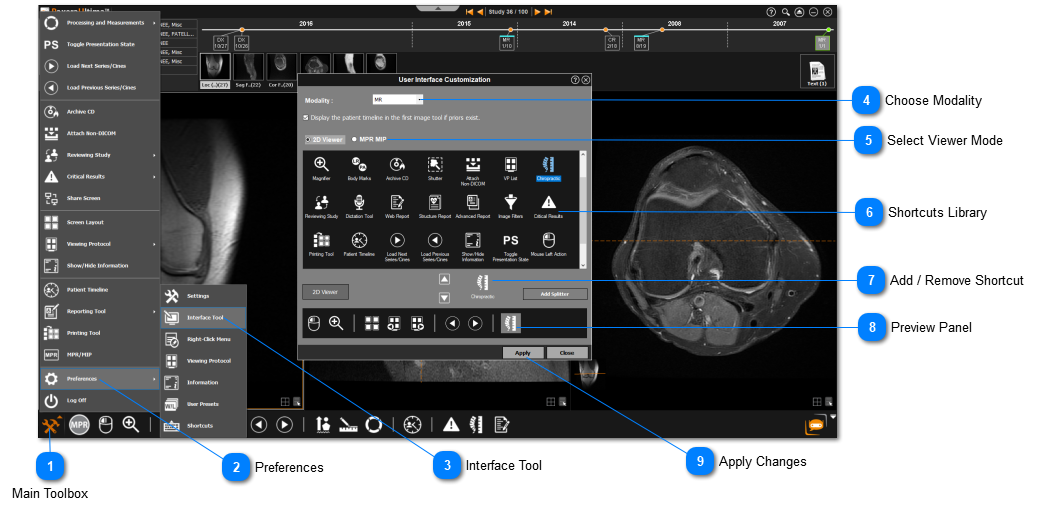Click the shortcuts library vertical scrollbar
Screen dimensions: 1040x517
[x=583, y=210]
